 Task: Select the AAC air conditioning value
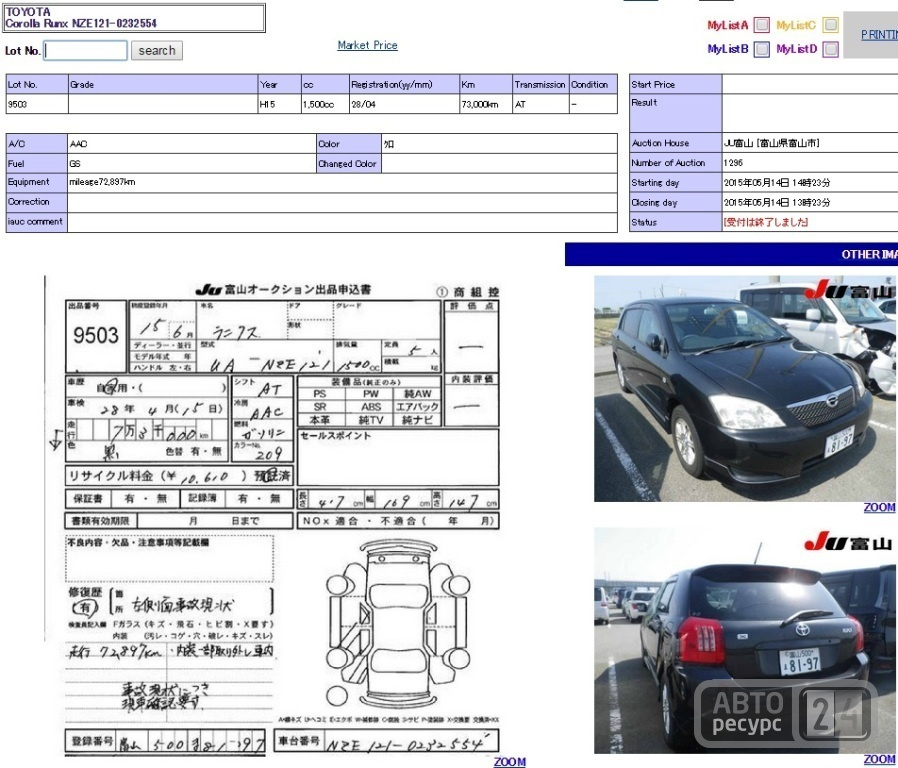pyautogui.click(x=78, y=144)
